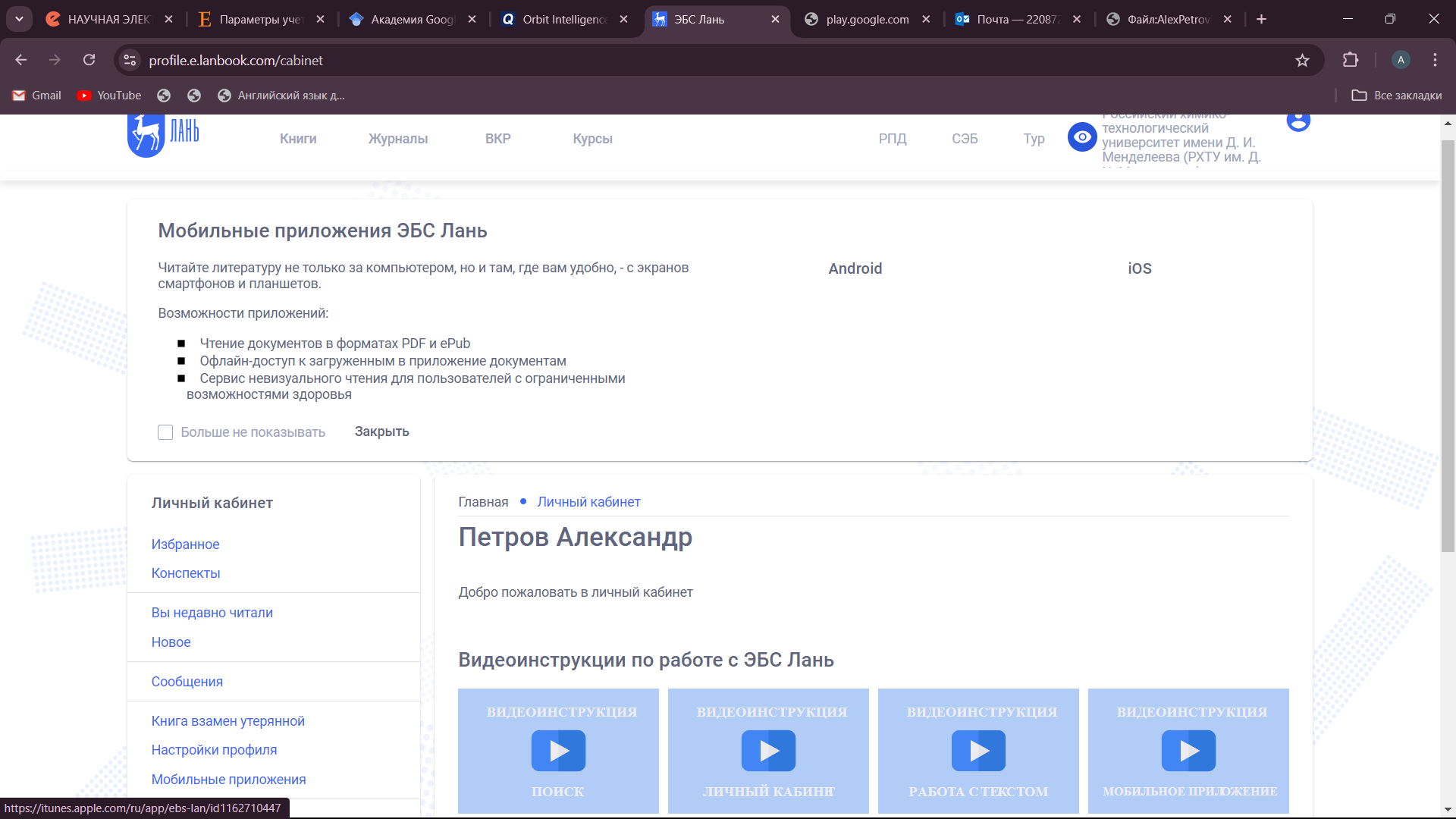
Task: Open the Lan deer logo homepage
Action: (163, 135)
